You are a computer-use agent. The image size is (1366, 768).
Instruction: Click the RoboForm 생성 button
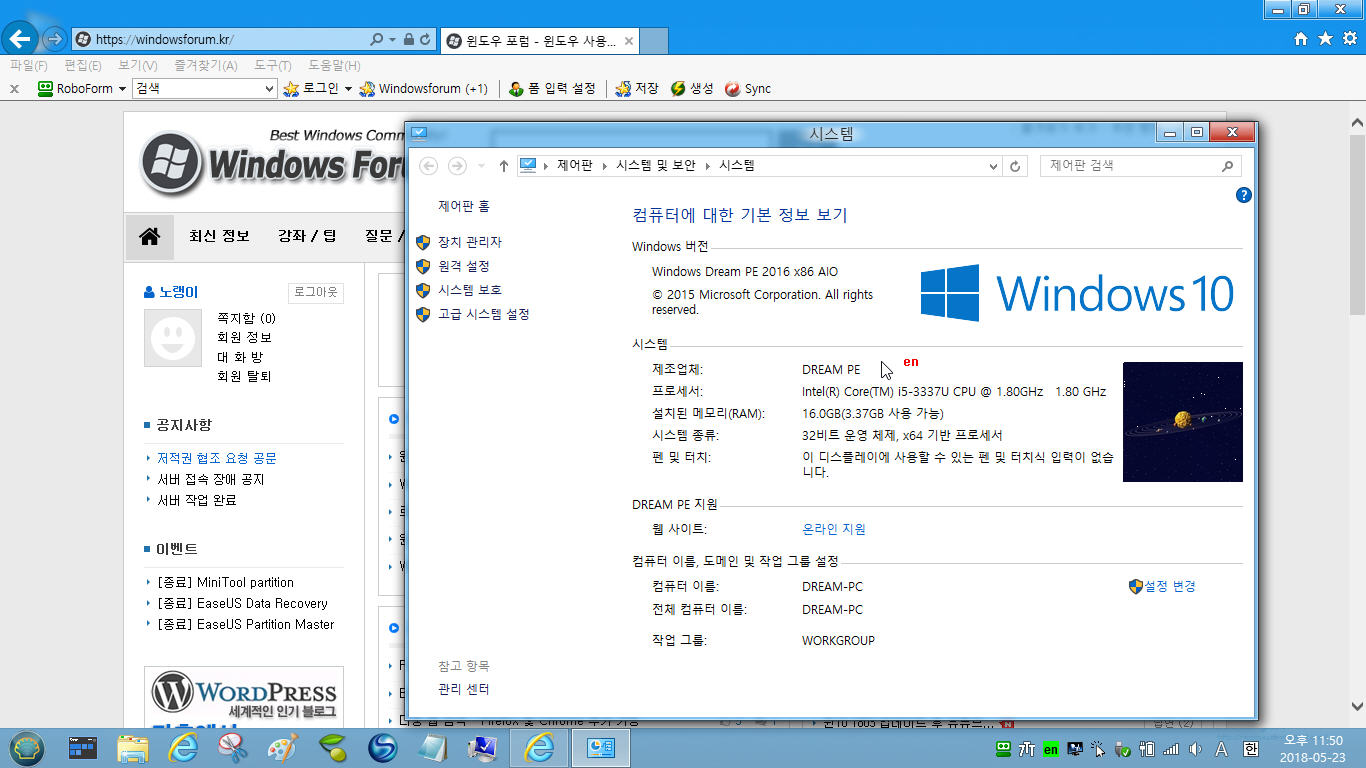tap(692, 88)
